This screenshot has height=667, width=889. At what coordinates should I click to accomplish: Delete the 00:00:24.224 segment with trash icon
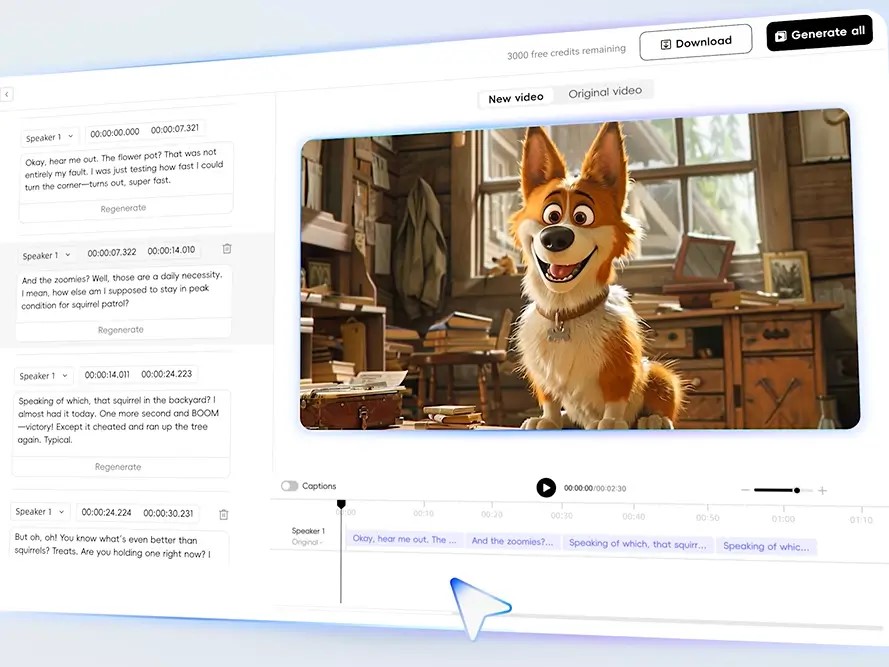click(x=224, y=514)
